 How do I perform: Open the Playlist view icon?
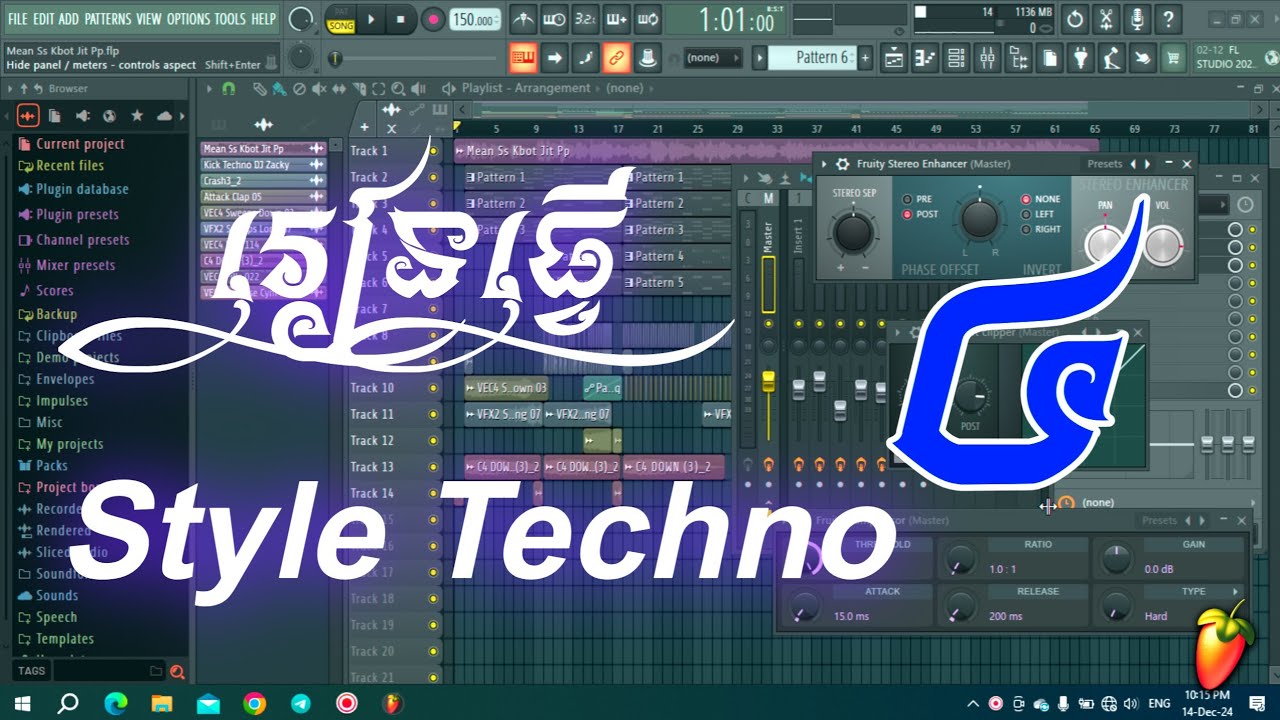click(894, 58)
